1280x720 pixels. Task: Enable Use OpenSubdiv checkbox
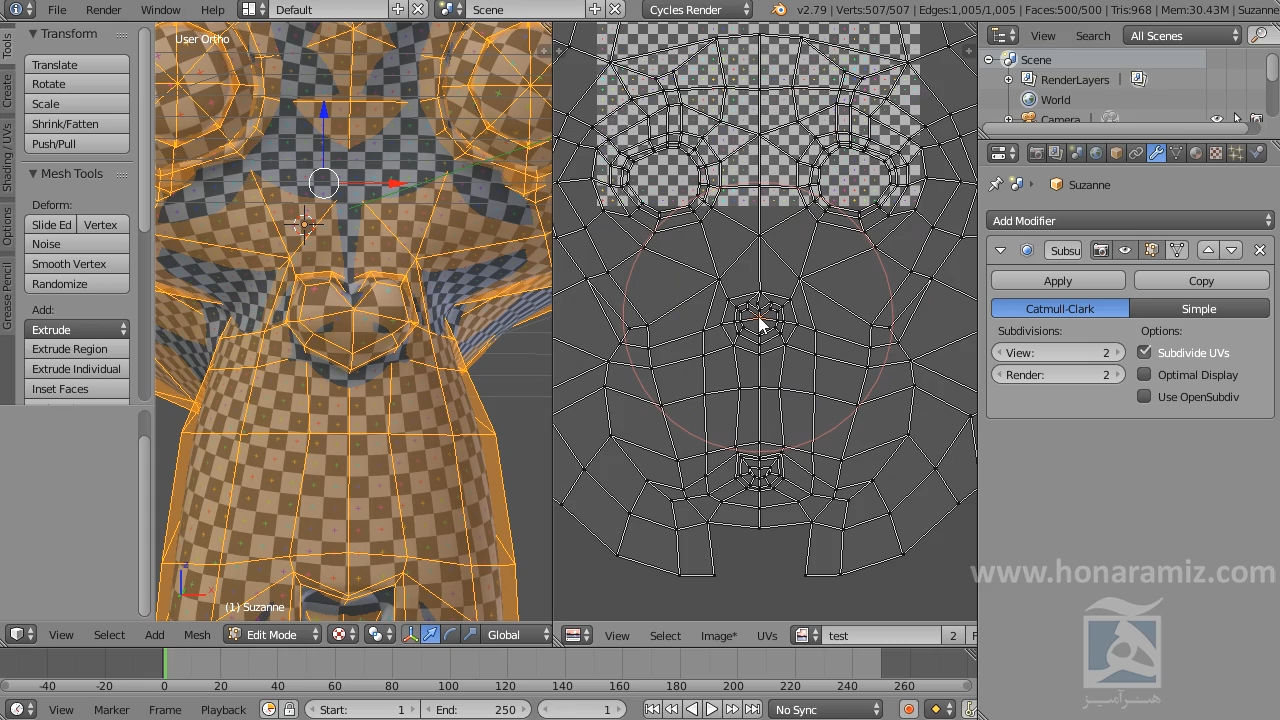click(x=1144, y=396)
